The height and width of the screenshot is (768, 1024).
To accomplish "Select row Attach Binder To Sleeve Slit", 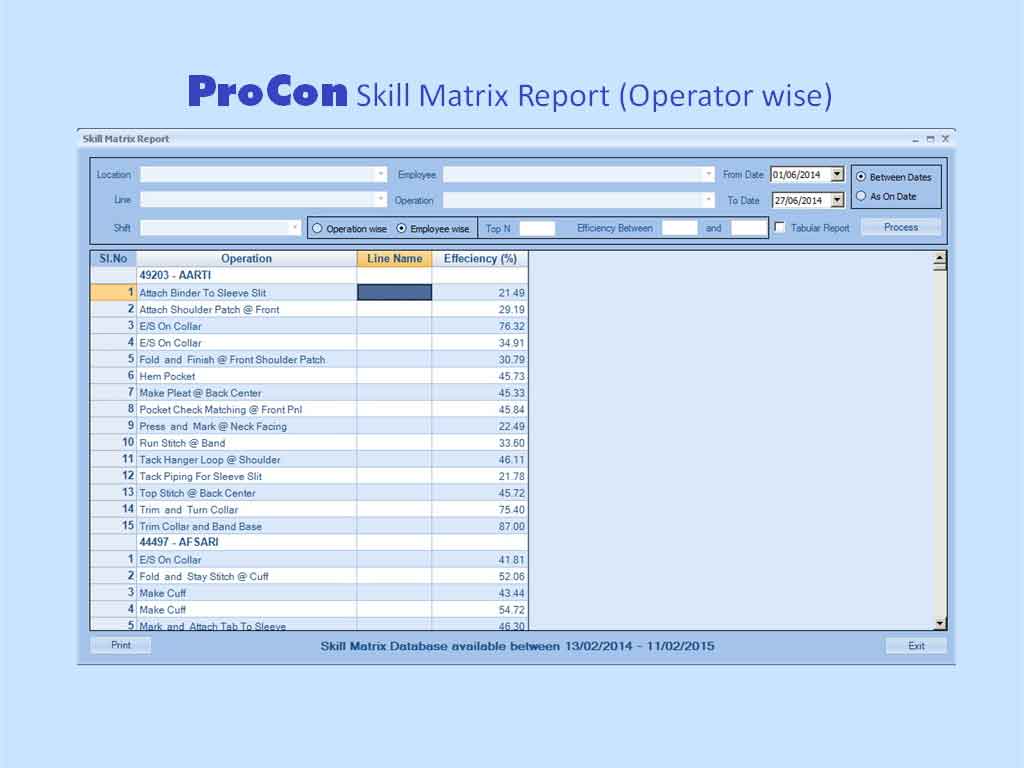I will (309, 293).
